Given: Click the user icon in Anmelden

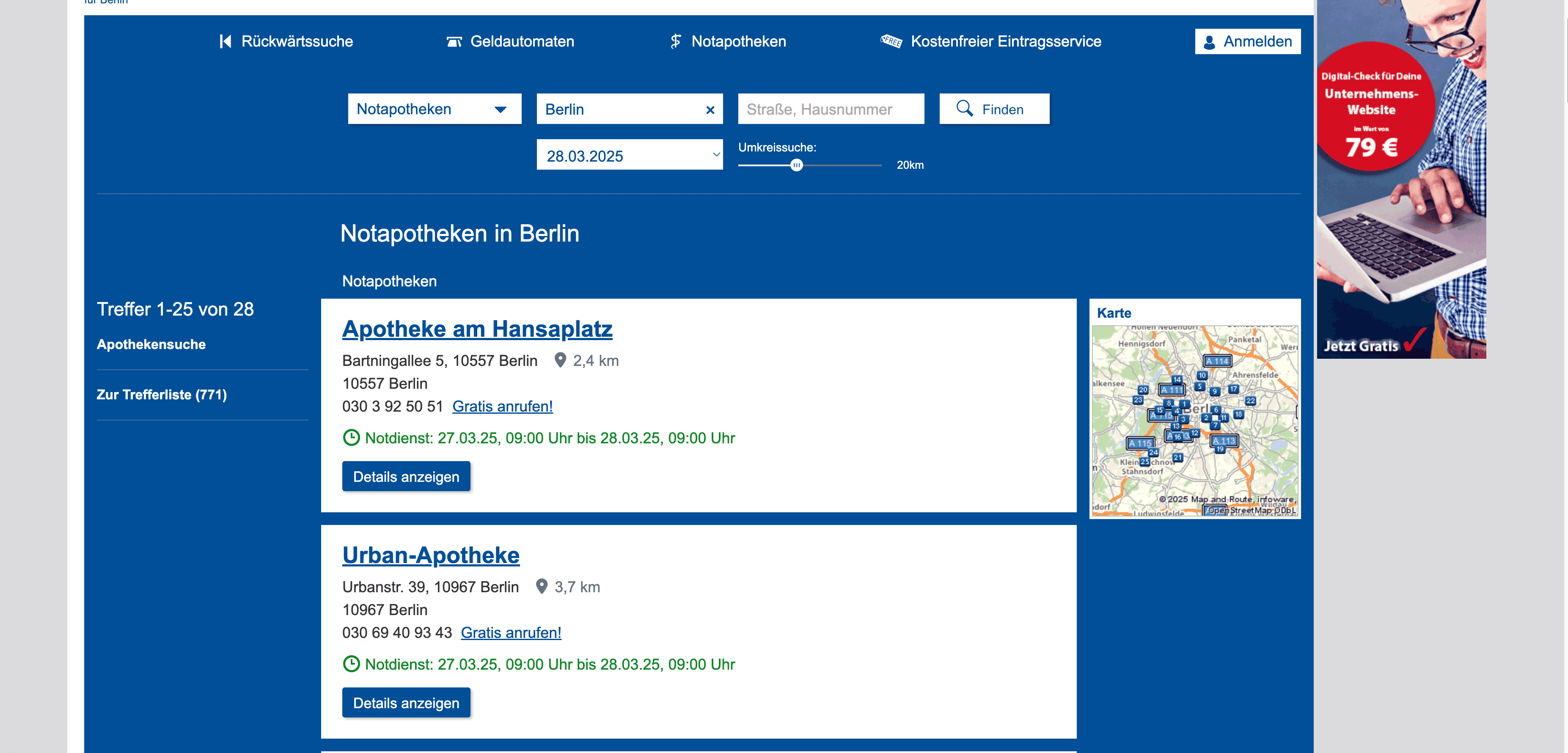Looking at the screenshot, I should 1210,42.
